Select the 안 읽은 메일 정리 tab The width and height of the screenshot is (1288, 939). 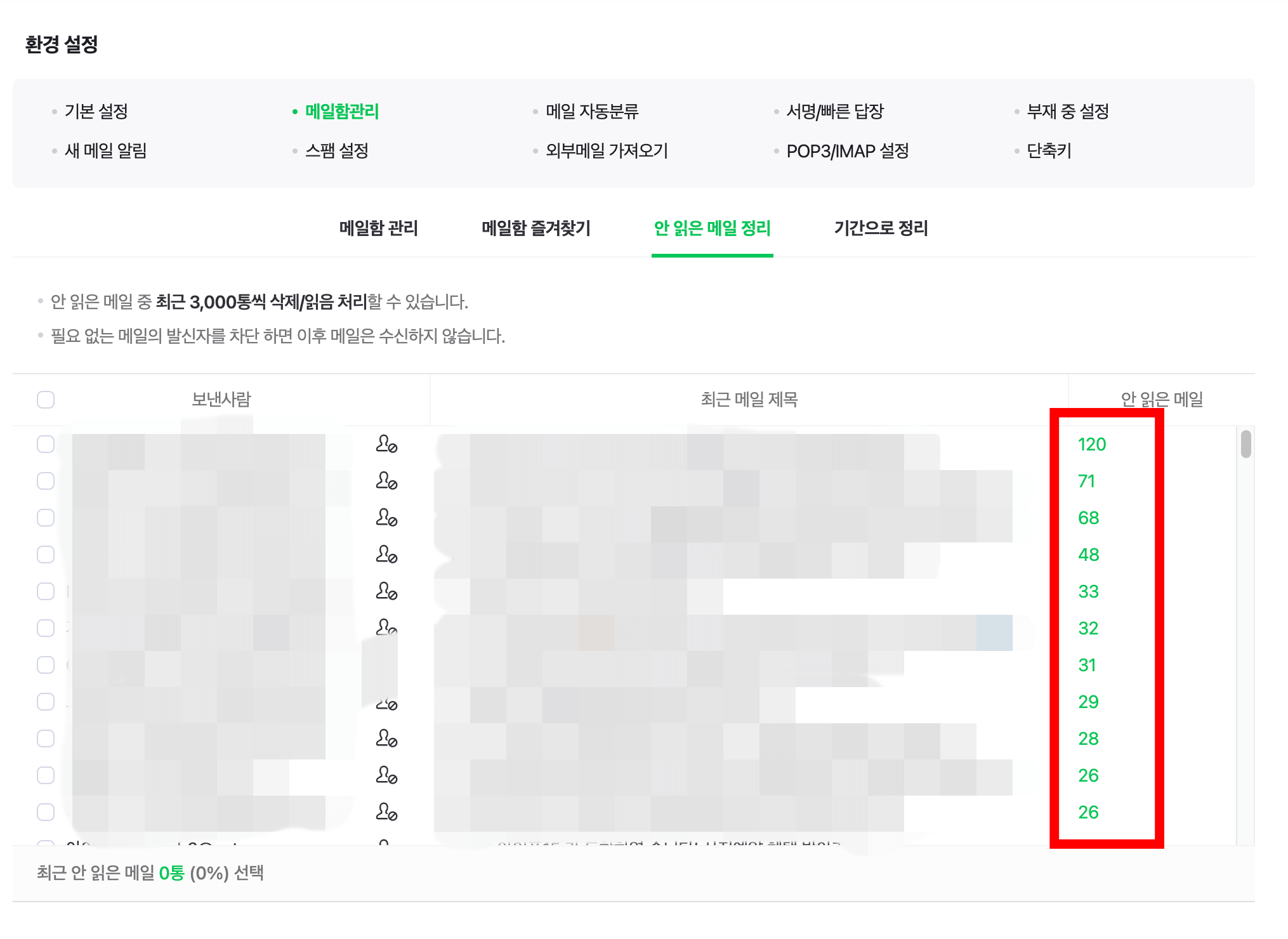[x=713, y=228]
